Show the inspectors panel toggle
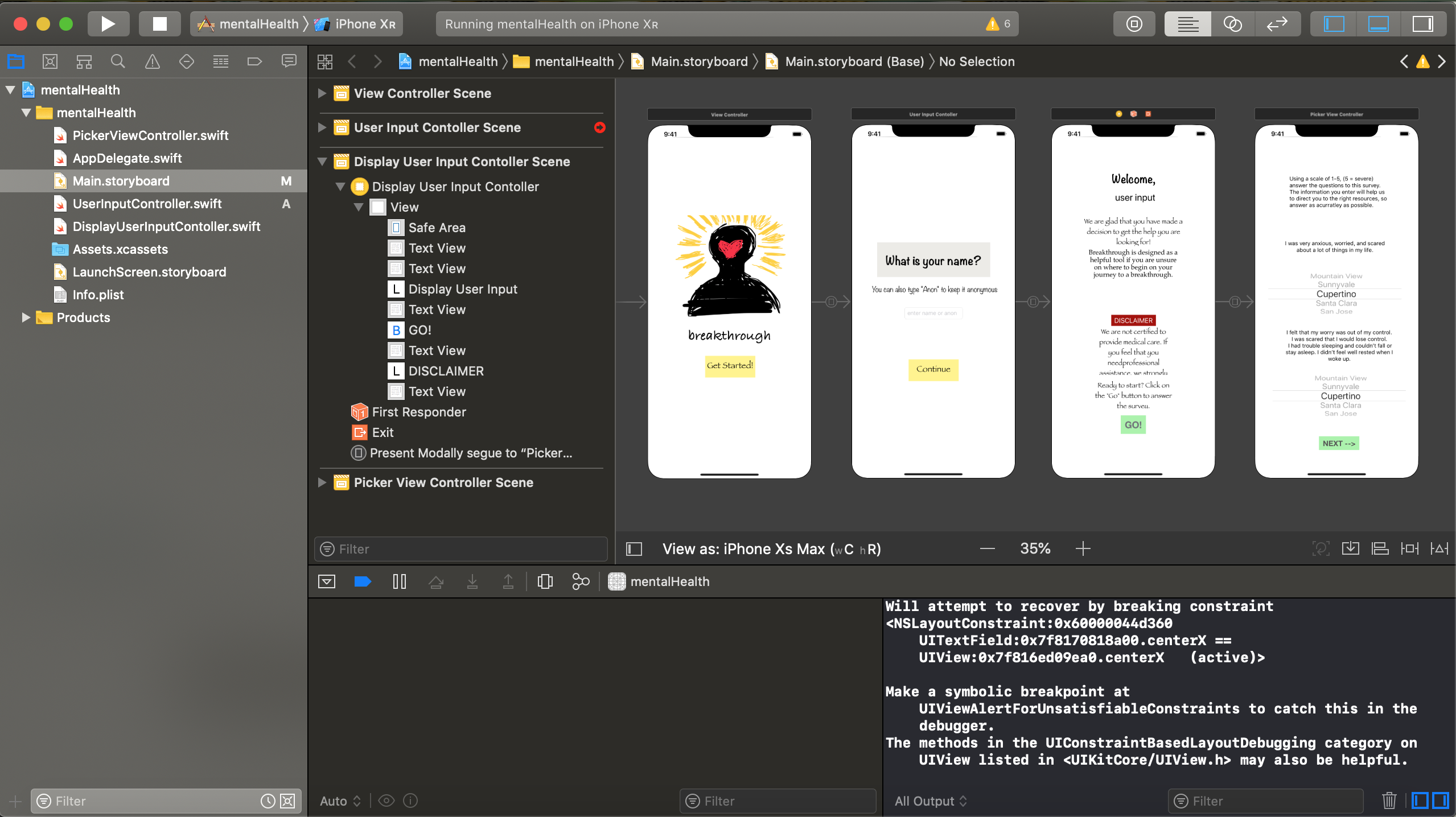The height and width of the screenshot is (817, 1456). click(1422, 24)
